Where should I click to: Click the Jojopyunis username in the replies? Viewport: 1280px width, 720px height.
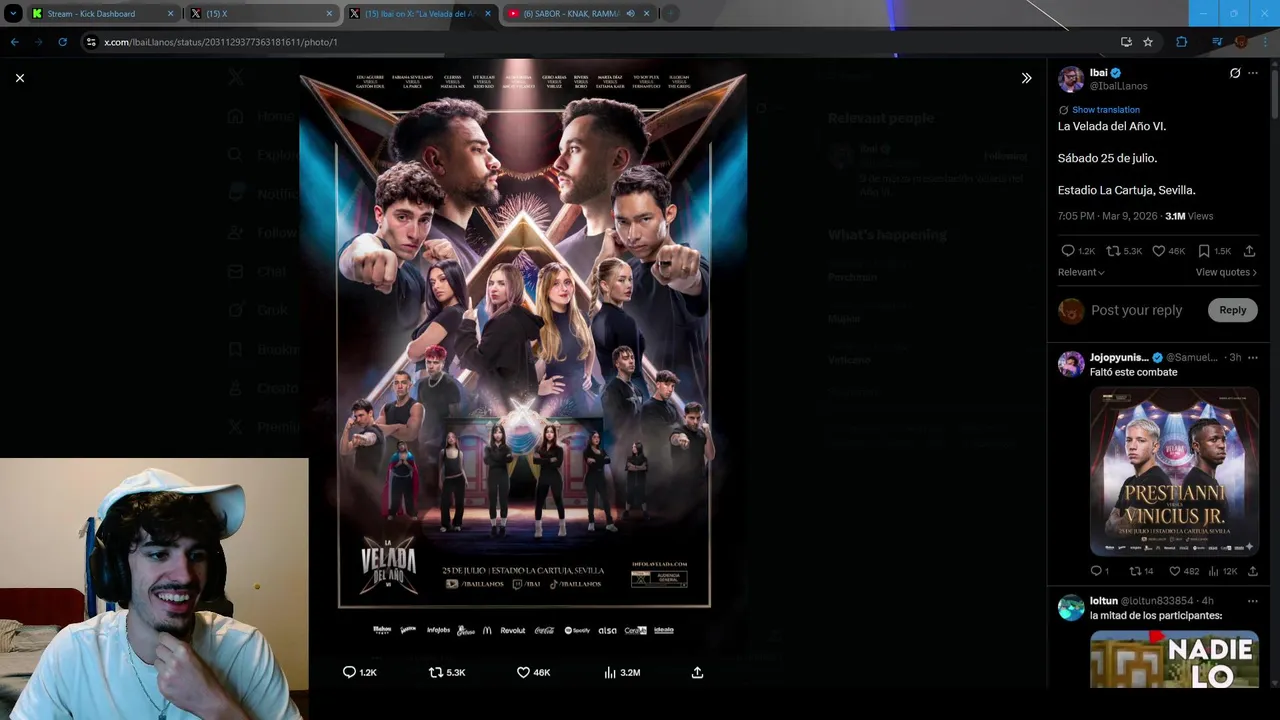point(1119,357)
